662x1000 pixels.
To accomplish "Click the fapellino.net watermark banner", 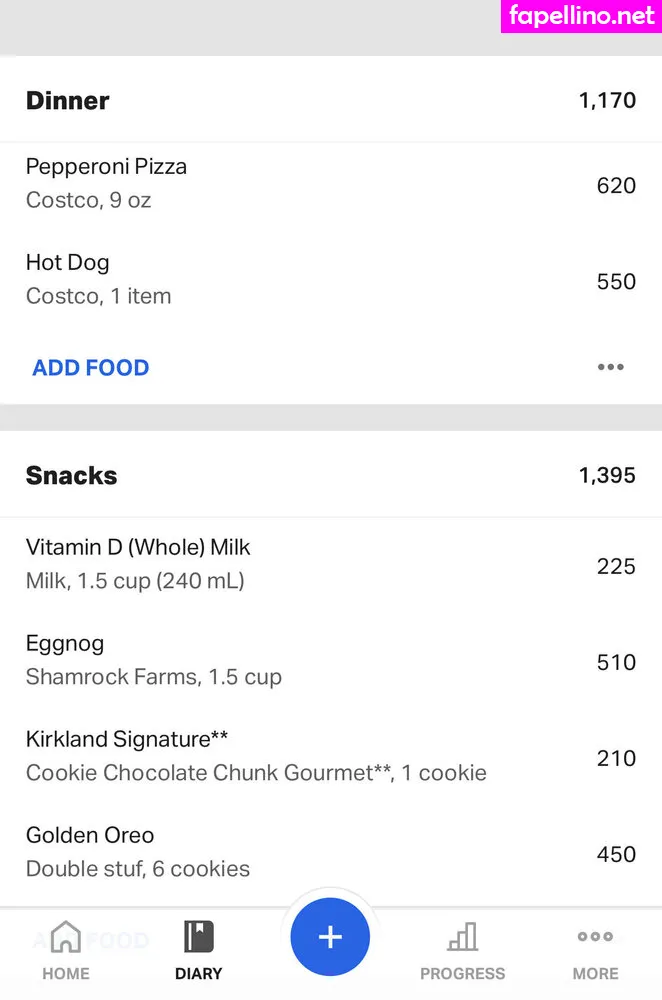I will coord(580,16).
